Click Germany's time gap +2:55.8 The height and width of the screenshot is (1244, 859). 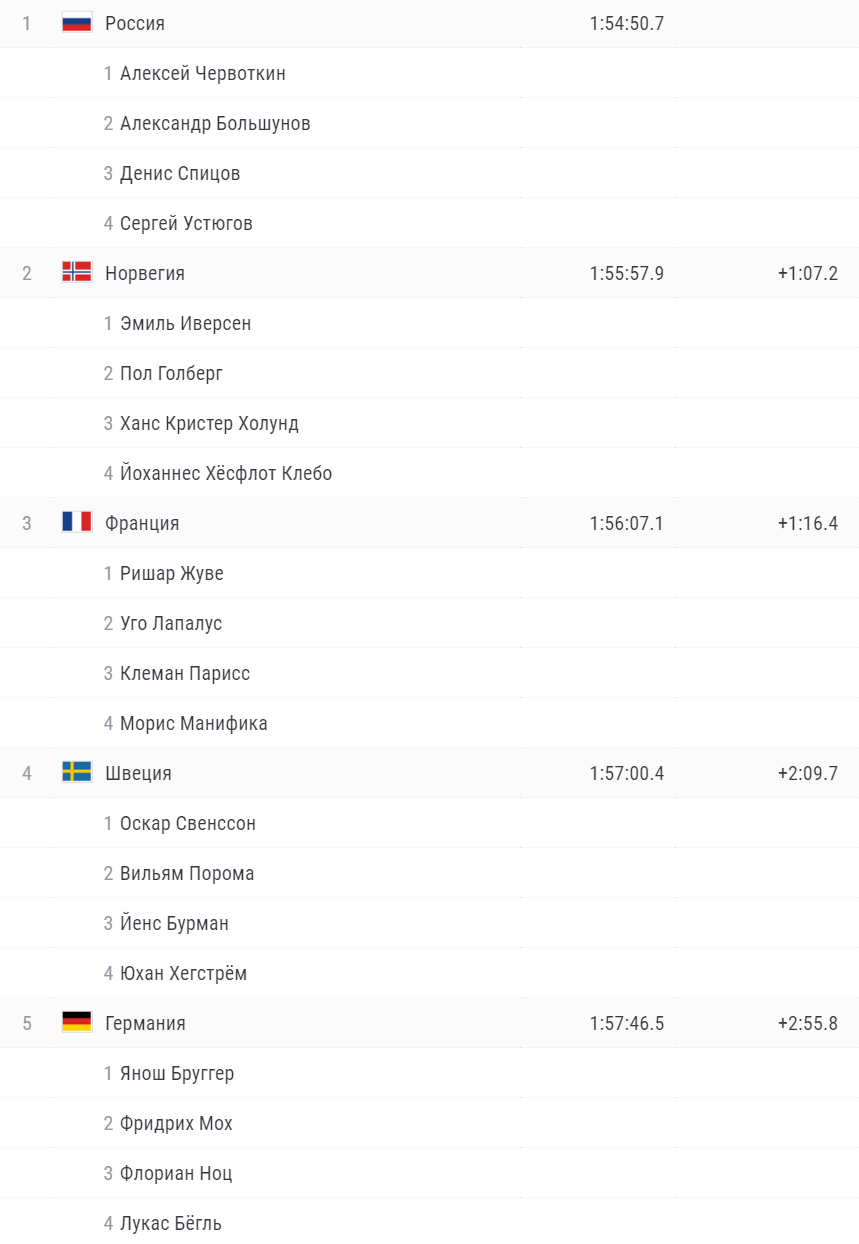[807, 1023]
